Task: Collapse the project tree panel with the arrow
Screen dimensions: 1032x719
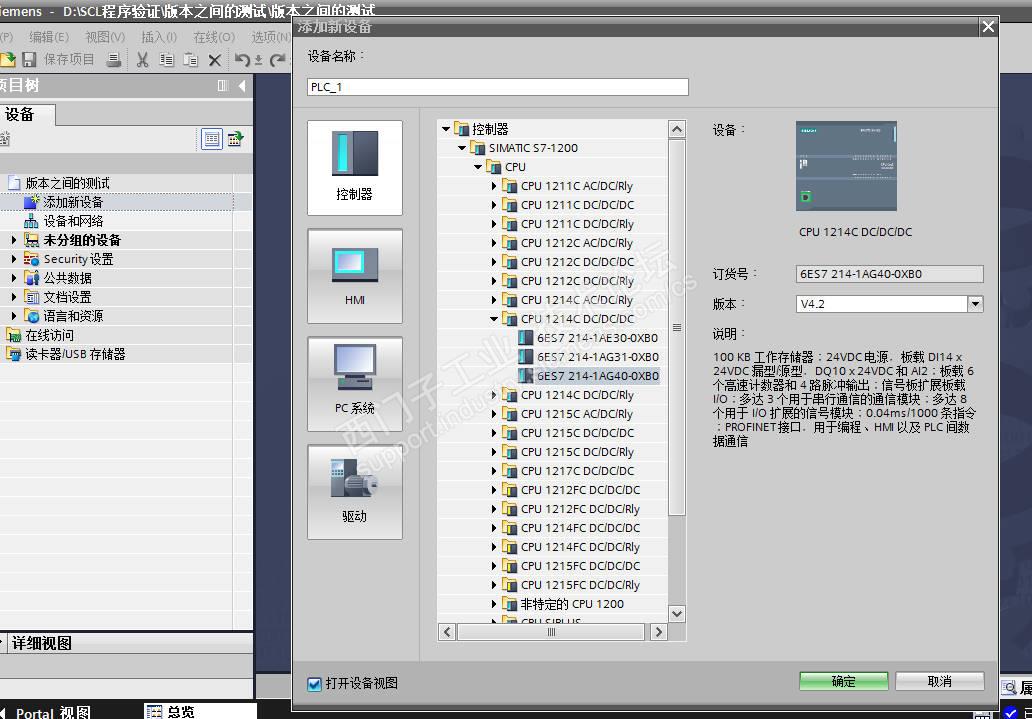Action: point(242,86)
